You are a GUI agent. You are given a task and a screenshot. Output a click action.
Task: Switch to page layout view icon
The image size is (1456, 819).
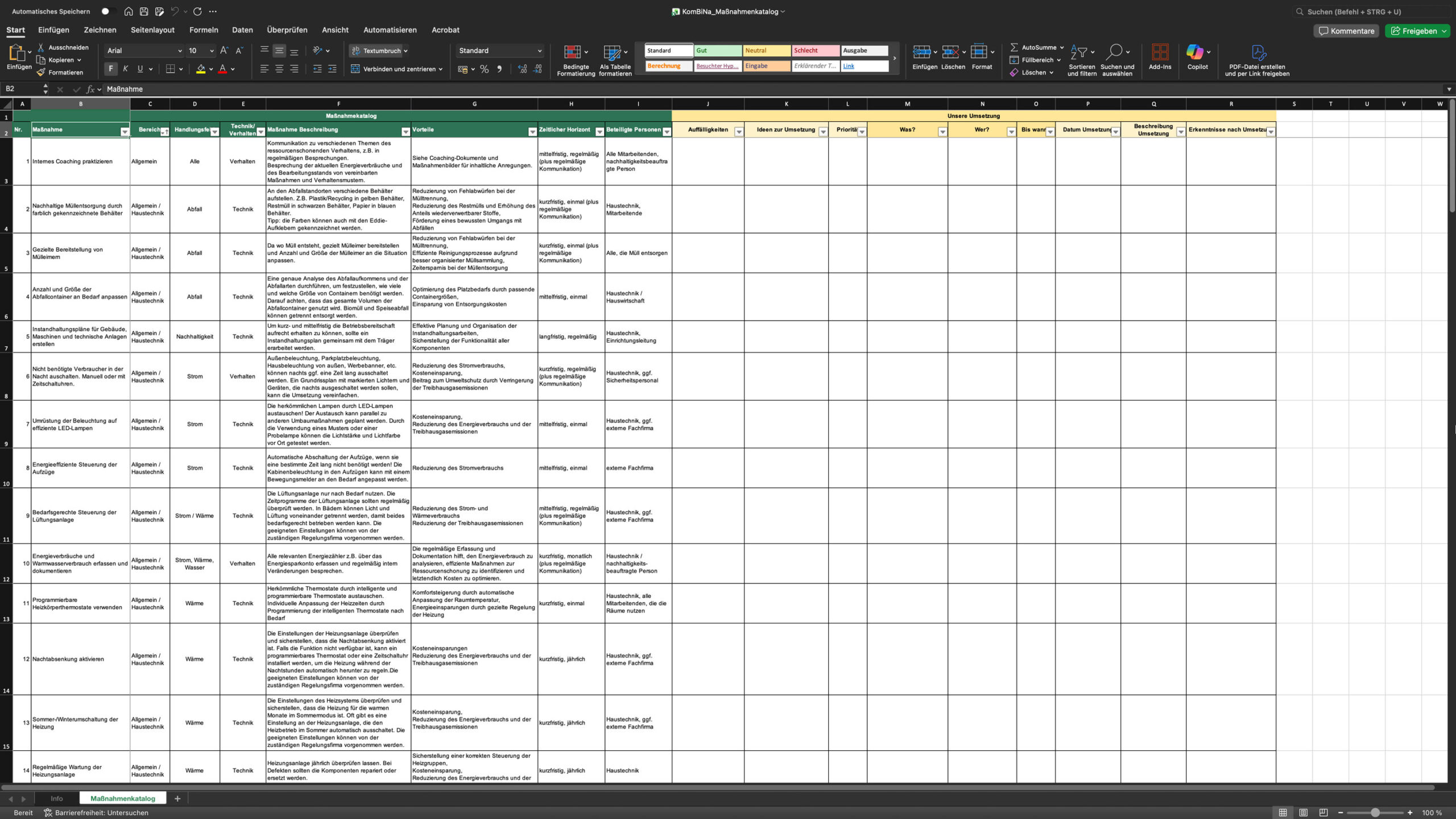(x=1303, y=812)
